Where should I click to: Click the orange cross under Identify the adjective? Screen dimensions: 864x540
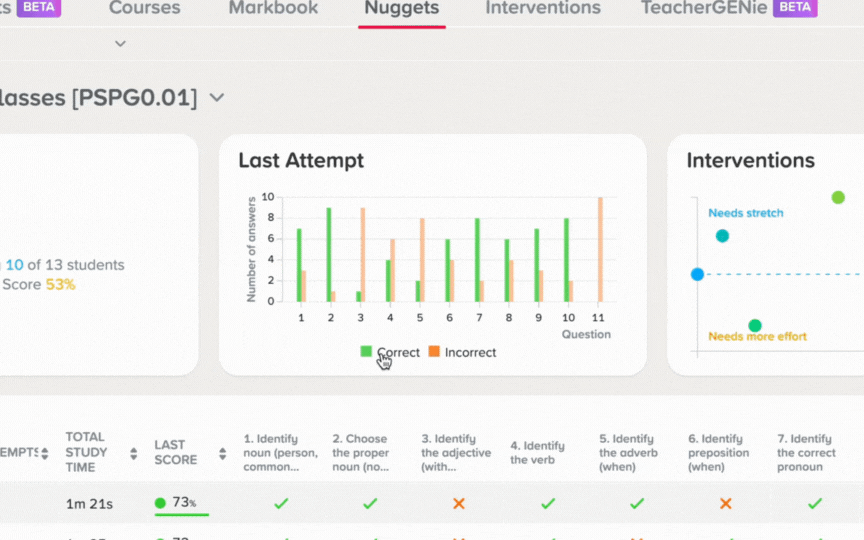click(459, 503)
